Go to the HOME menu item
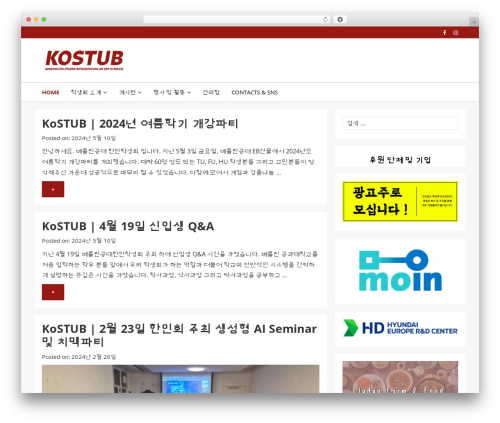 [x=50, y=92]
